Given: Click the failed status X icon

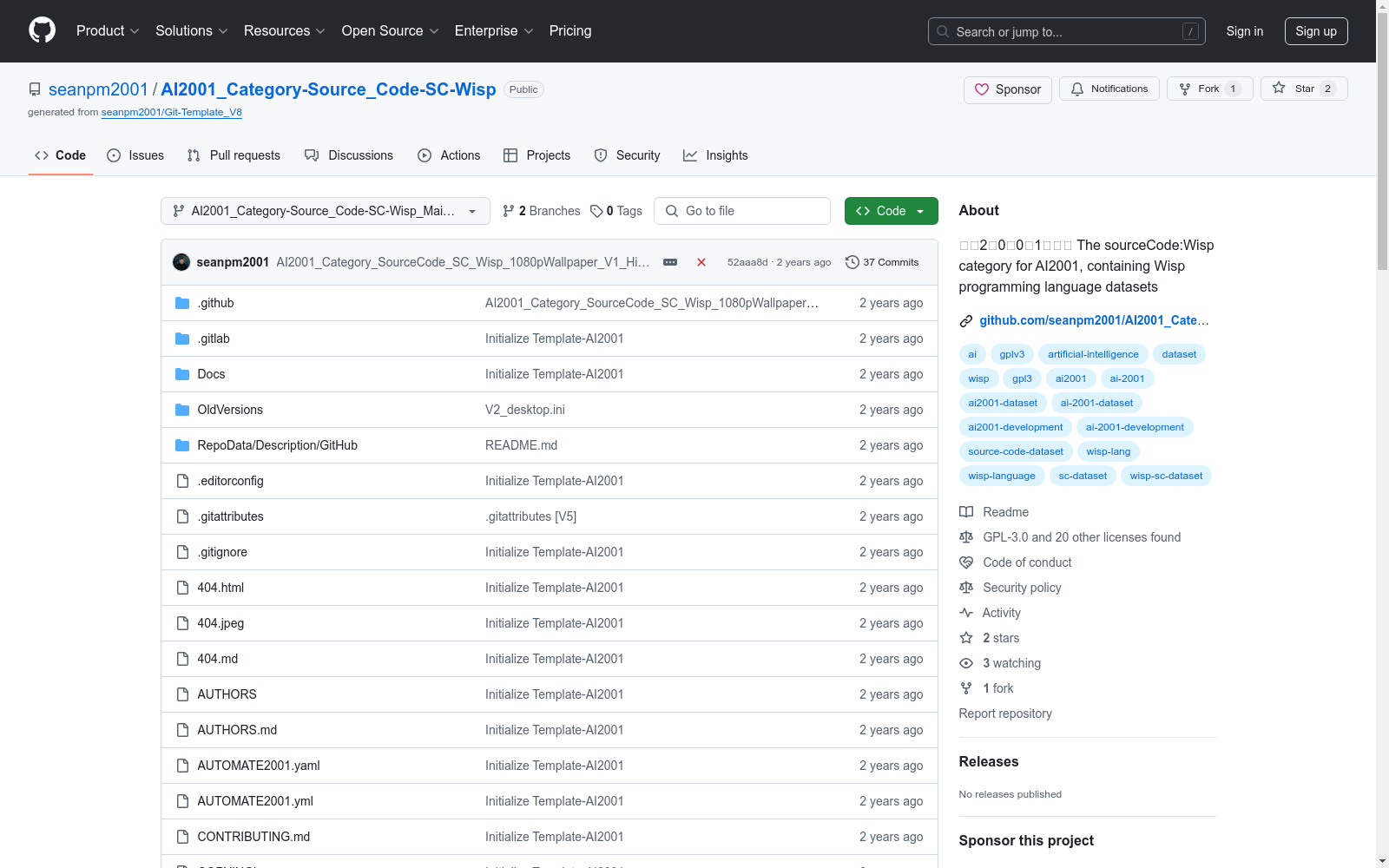Looking at the screenshot, I should tap(701, 262).
